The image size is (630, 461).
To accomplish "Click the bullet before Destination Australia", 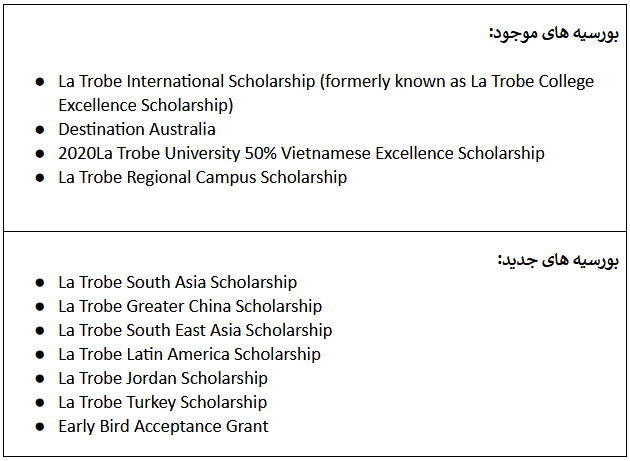I will [40, 130].
